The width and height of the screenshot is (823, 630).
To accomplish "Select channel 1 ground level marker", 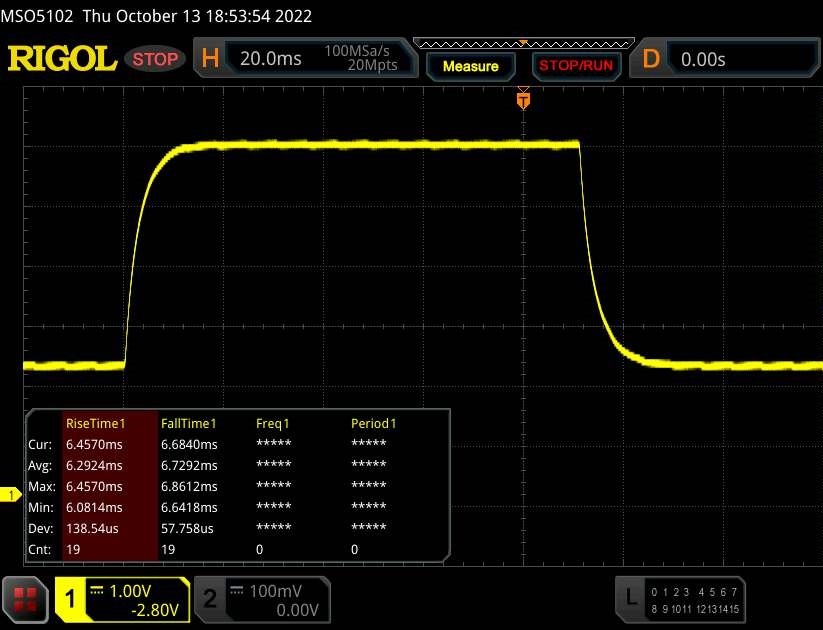I will pyautogui.click(x=11, y=495).
